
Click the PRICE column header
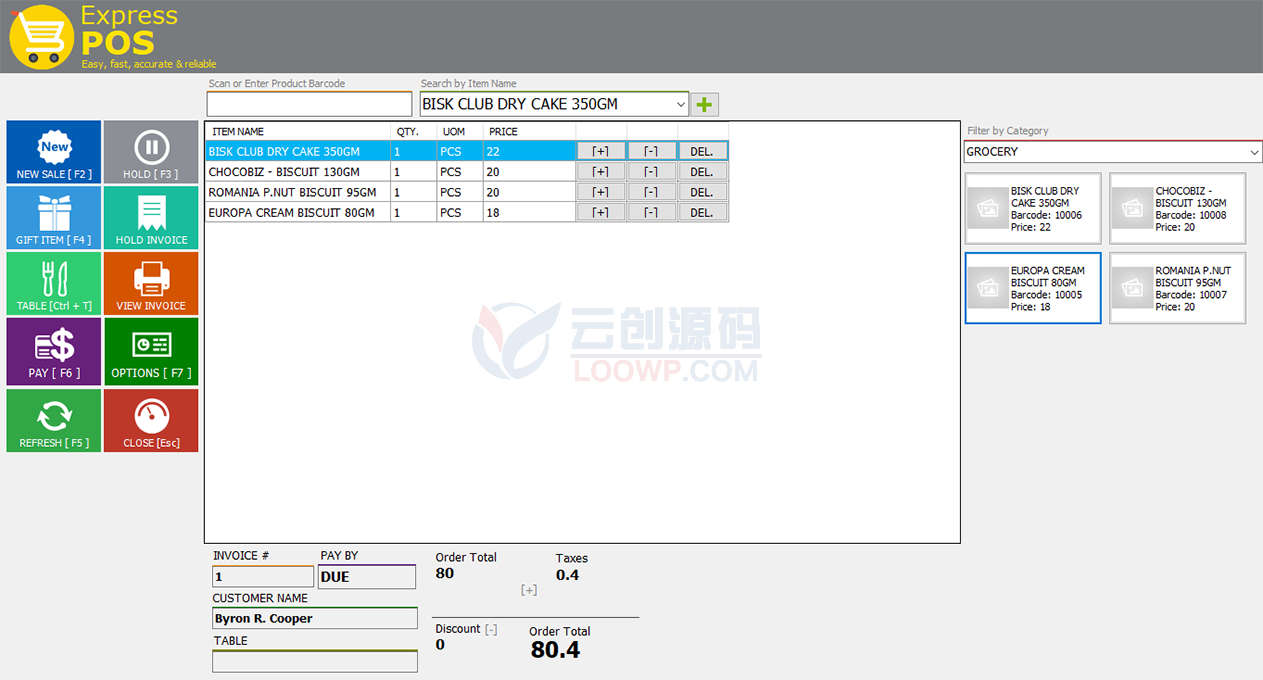529,132
